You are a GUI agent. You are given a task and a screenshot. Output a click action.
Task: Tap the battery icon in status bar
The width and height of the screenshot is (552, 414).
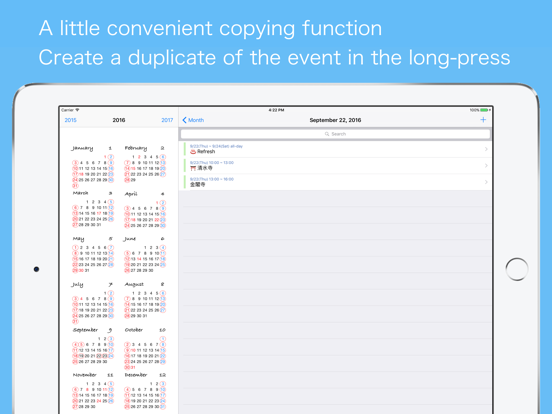[485, 110]
